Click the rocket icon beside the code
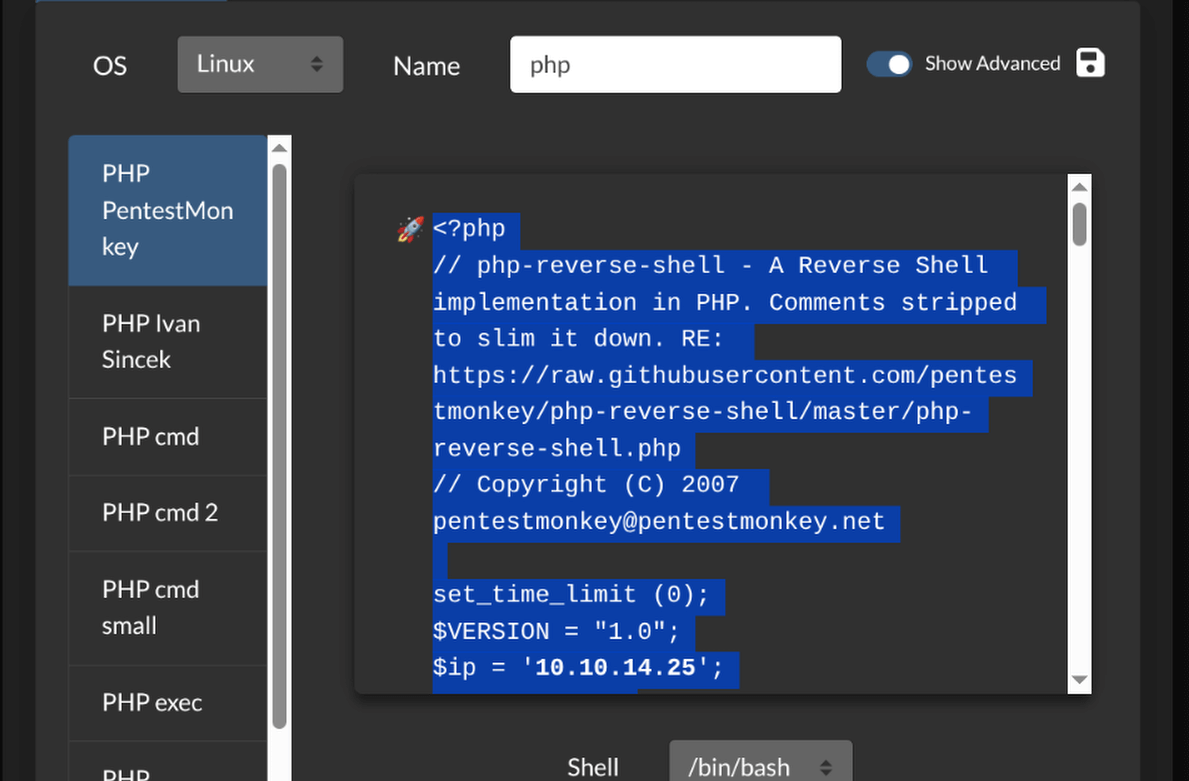 point(410,229)
